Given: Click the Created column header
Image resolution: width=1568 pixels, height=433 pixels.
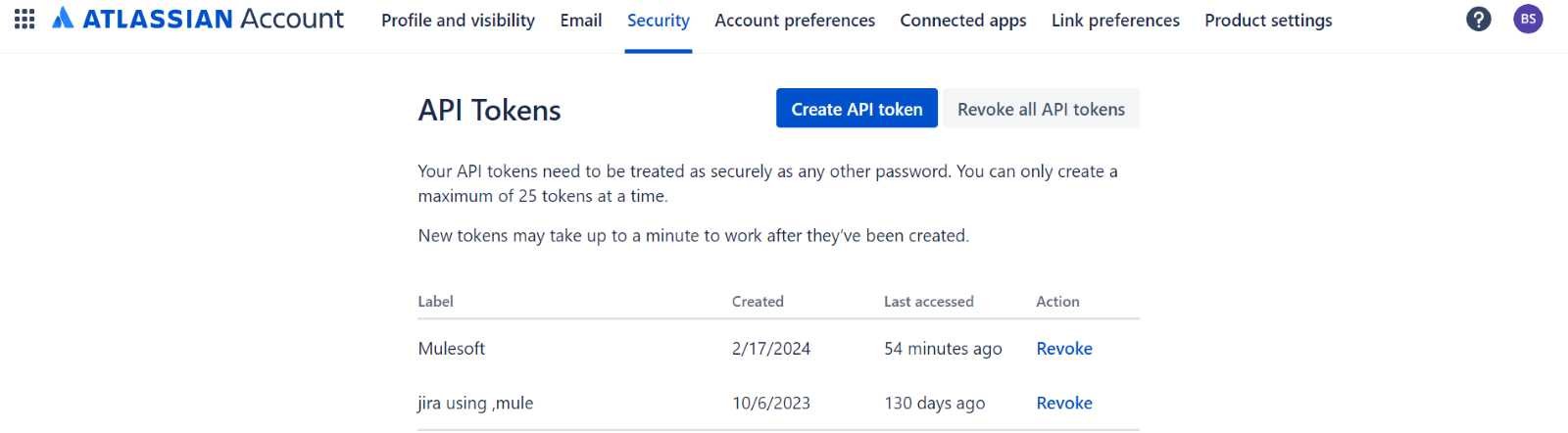Looking at the screenshot, I should click(x=758, y=302).
